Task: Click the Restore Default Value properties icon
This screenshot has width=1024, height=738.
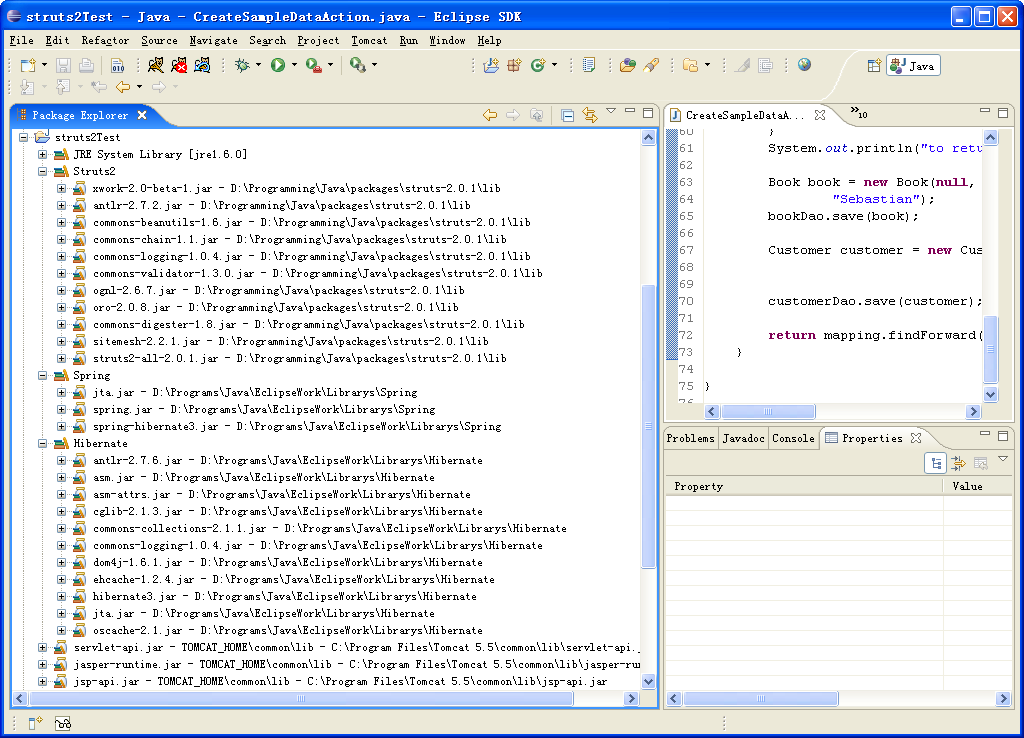Action: (x=980, y=463)
